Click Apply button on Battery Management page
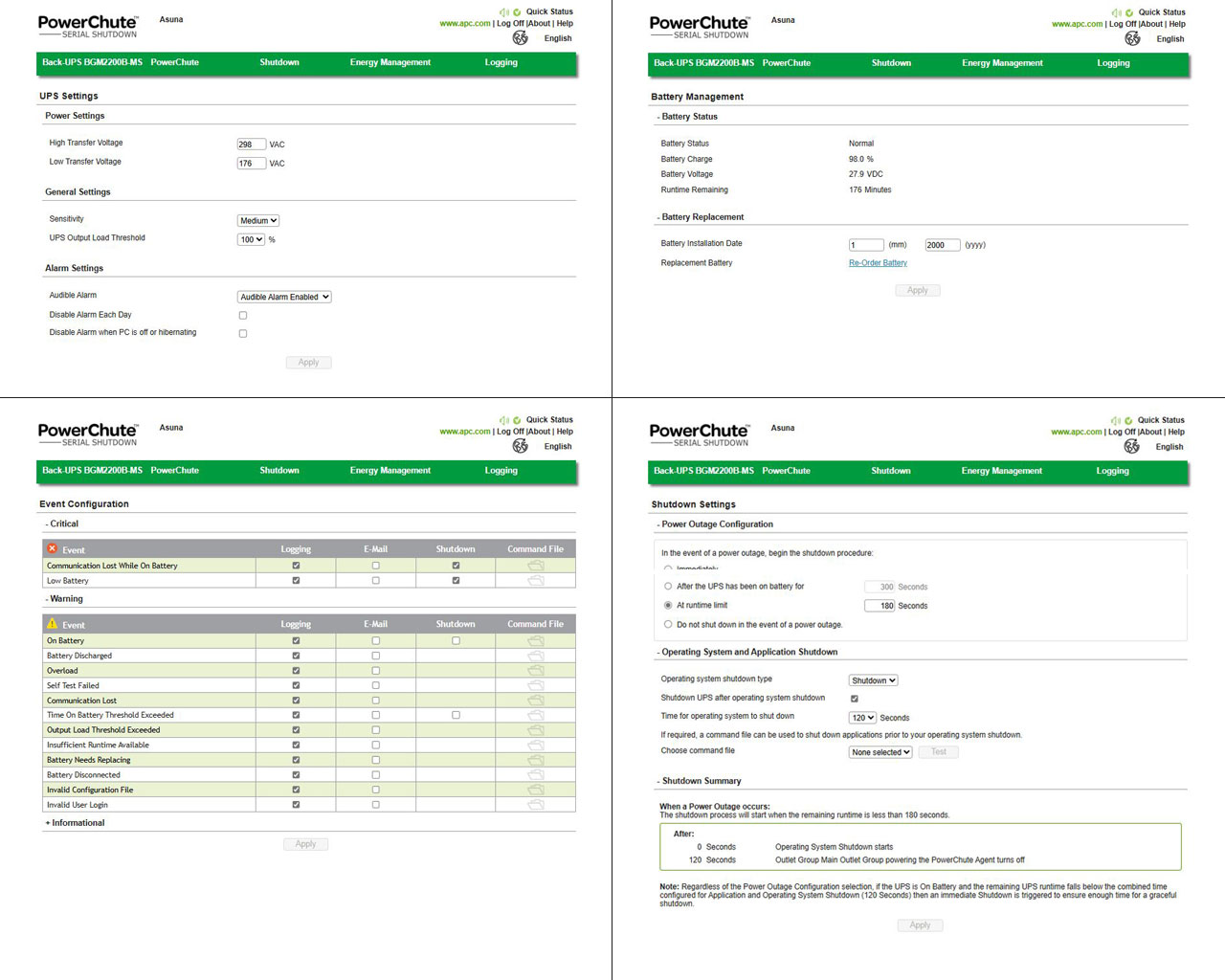This screenshot has width=1225, height=980. 918,290
